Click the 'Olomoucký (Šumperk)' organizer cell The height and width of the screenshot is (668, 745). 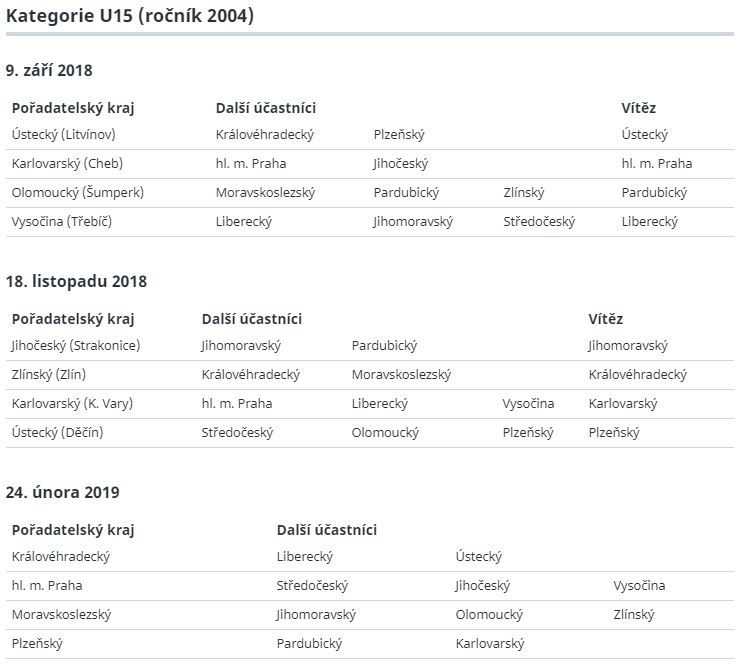coord(78,192)
